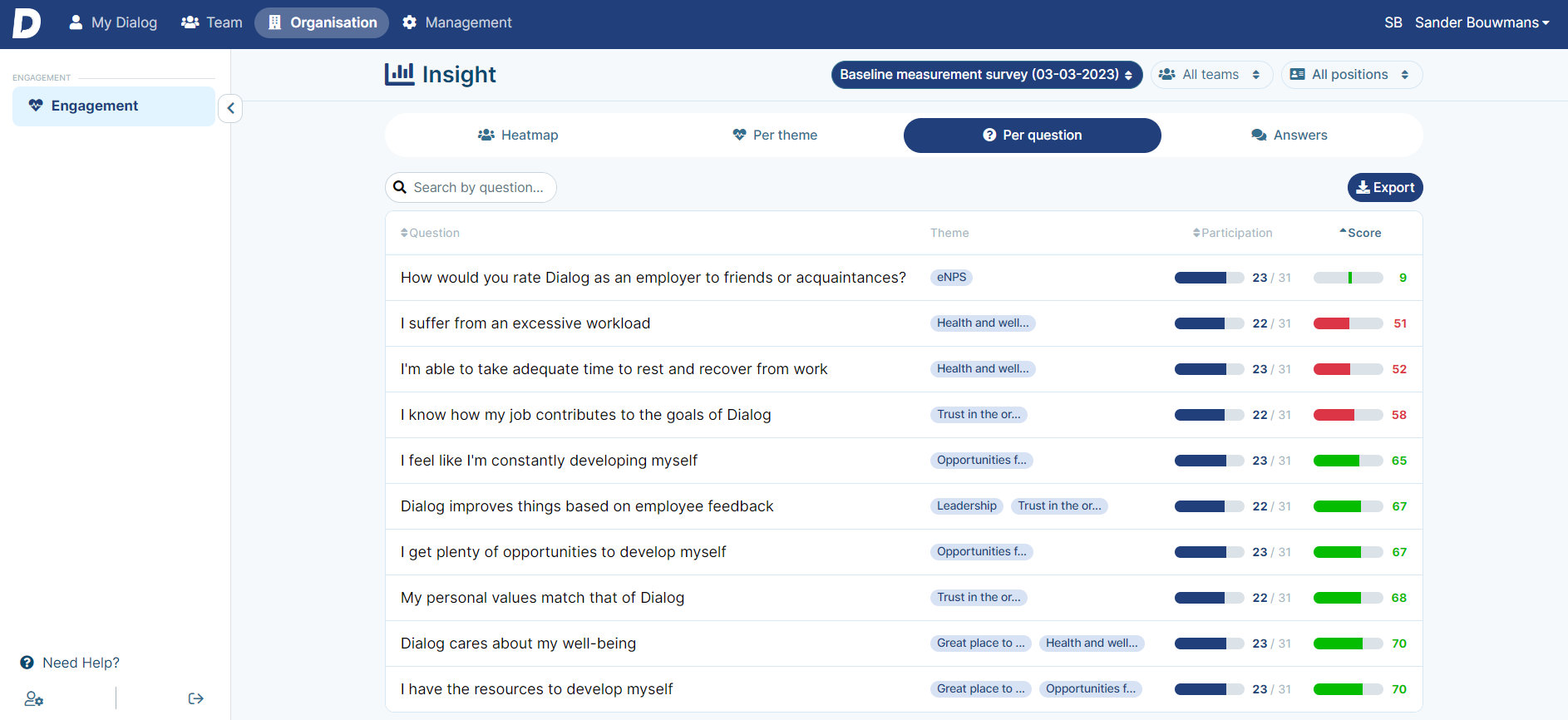This screenshot has height=720, width=1568.
Task: Focus the Search by question field
Action: [x=471, y=188]
